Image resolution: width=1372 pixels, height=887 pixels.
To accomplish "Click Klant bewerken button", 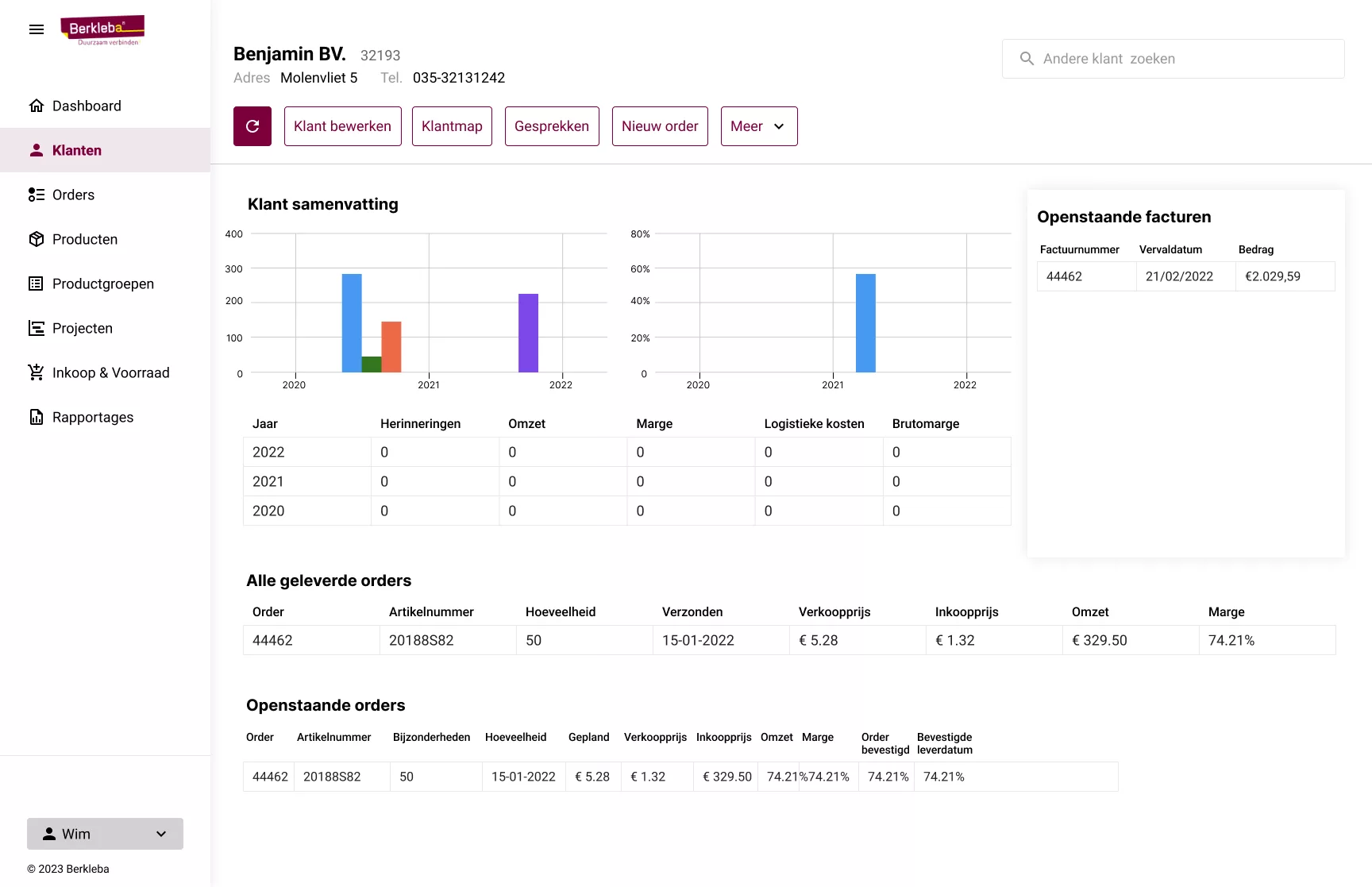I will point(343,126).
